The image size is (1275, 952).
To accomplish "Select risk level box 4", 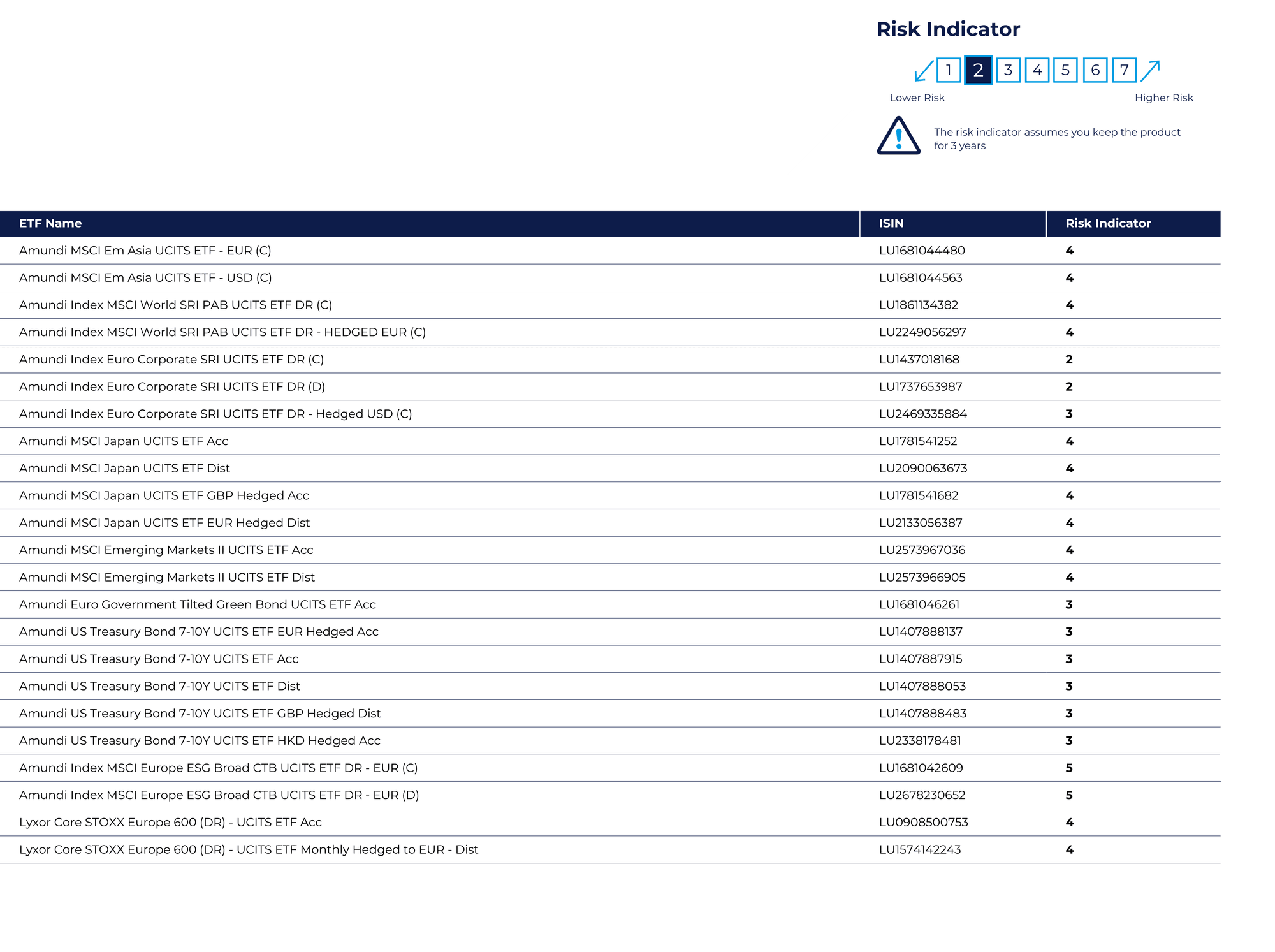I will coord(1037,70).
